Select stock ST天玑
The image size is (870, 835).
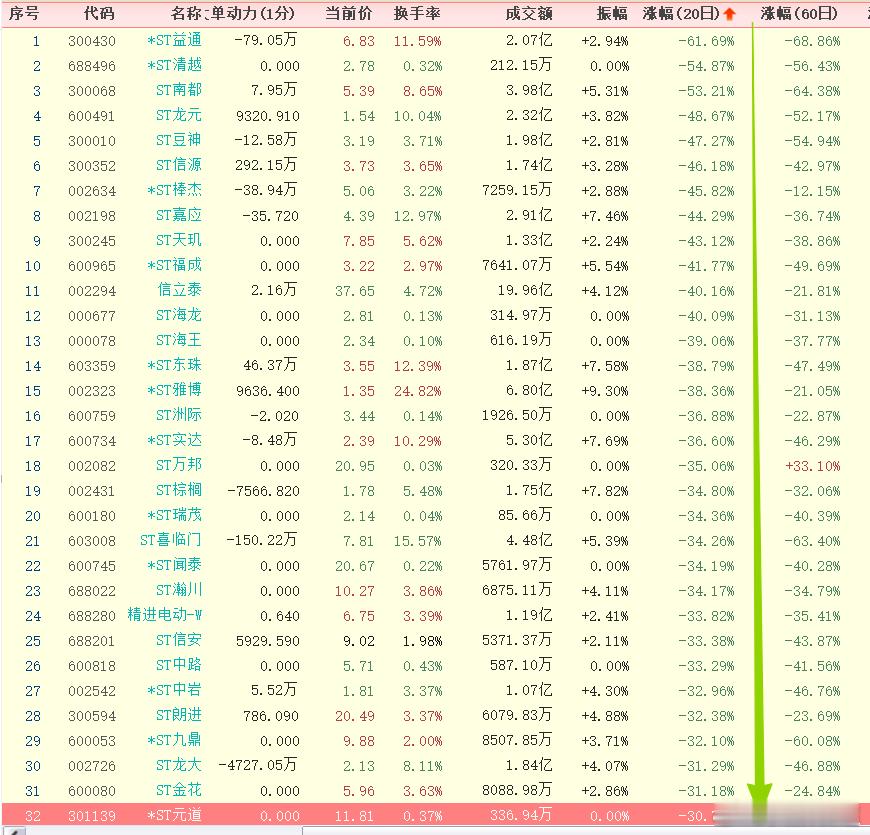coord(179,240)
